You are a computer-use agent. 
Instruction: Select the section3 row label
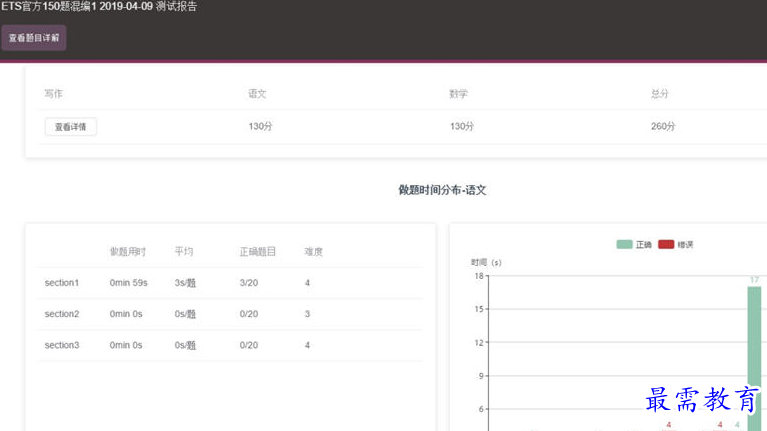click(x=61, y=345)
